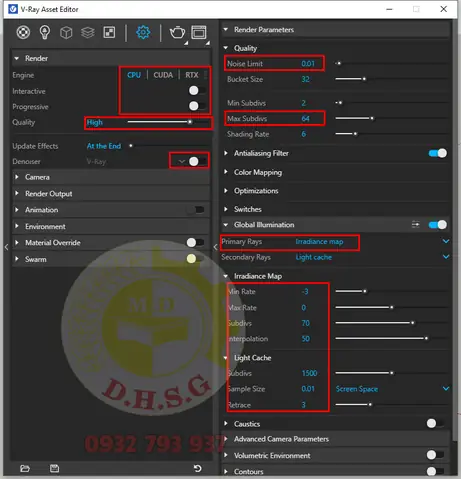
Task: Disable the Antialiasing Filter switch
Action: click(438, 153)
